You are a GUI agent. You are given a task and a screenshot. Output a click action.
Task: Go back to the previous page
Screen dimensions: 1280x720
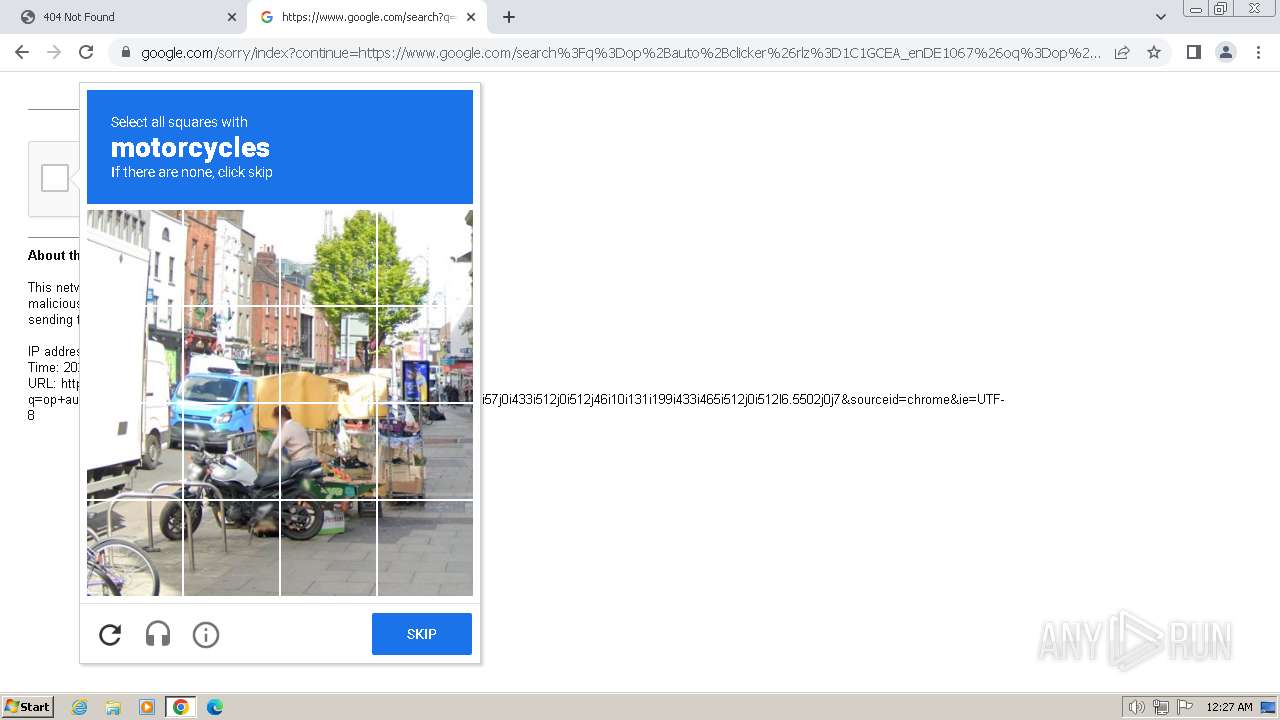[22, 52]
